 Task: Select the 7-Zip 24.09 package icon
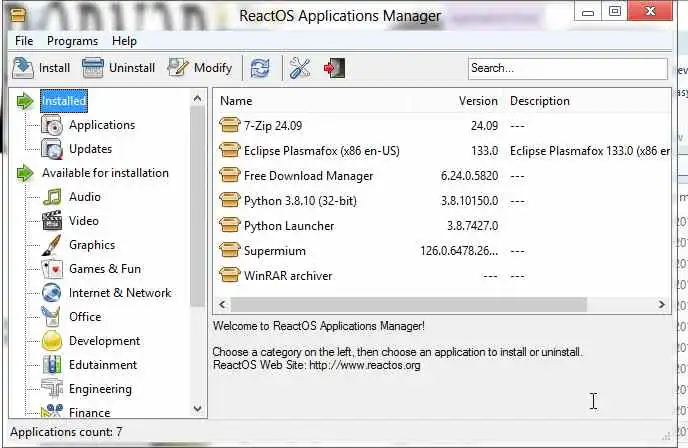pyautogui.click(x=229, y=125)
